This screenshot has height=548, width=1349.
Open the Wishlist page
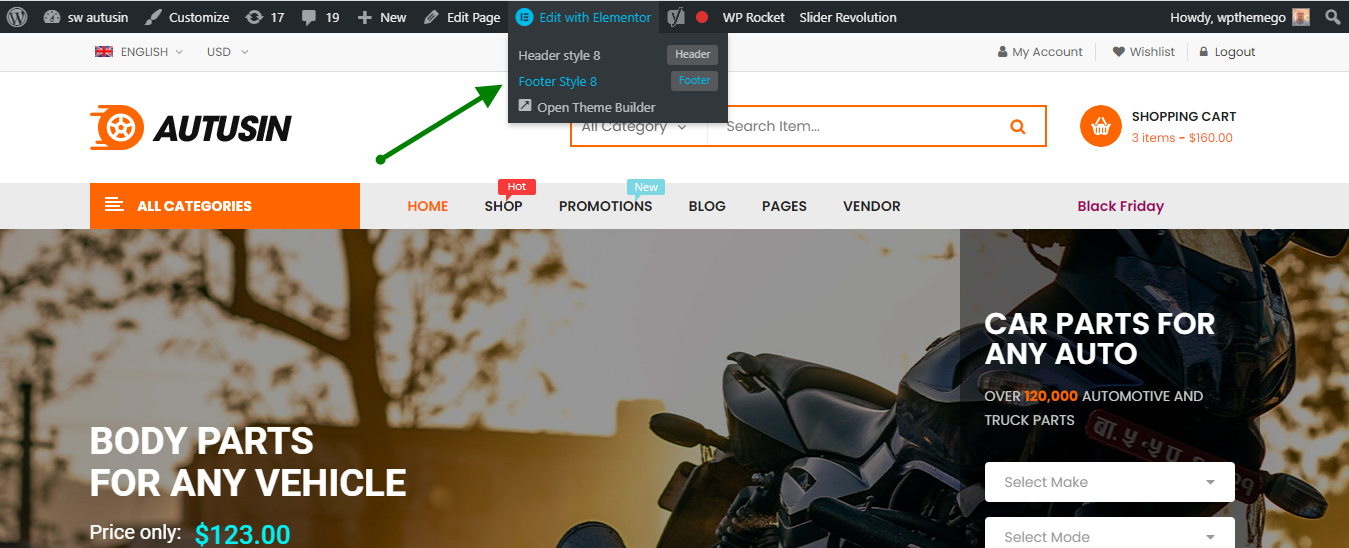(1144, 52)
